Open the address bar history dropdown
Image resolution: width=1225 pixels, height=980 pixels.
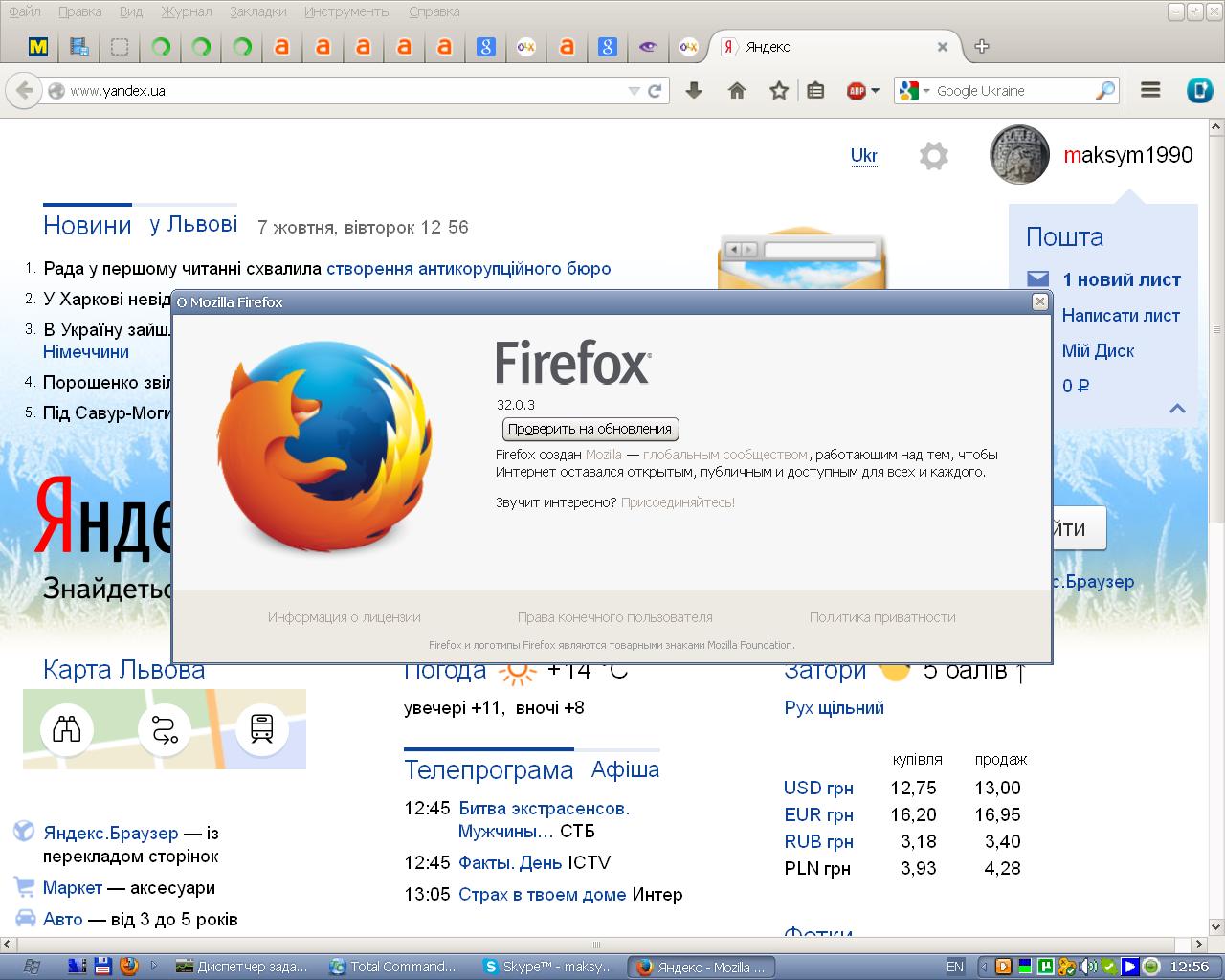(633, 91)
